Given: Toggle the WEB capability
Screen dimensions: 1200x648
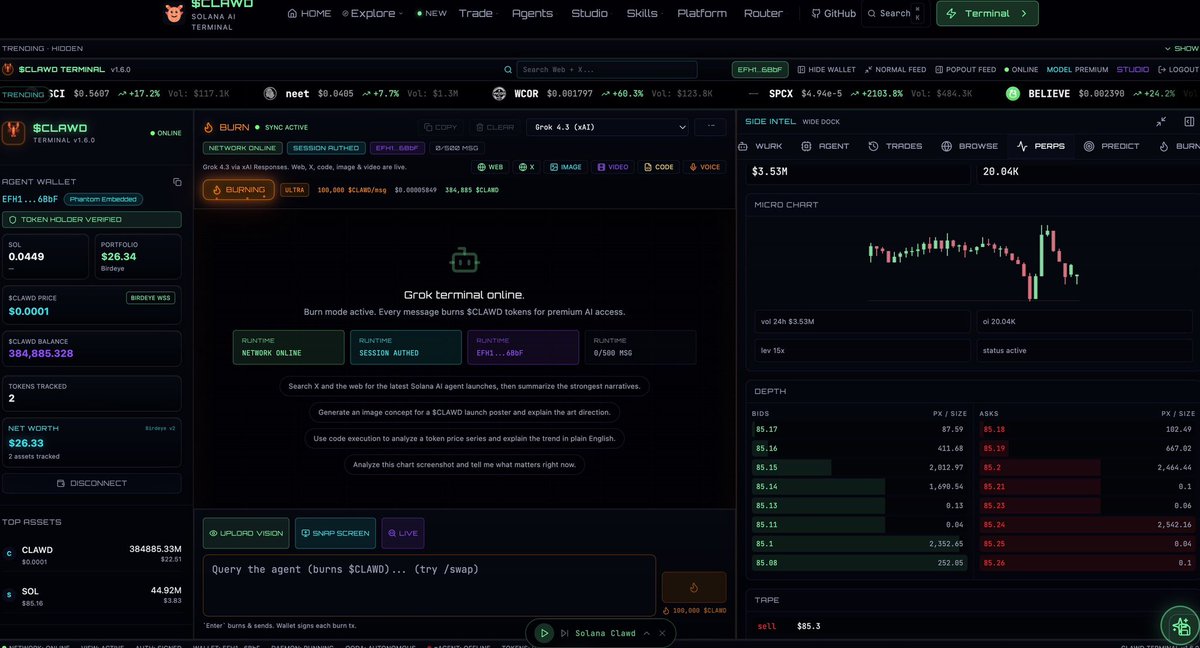Looking at the screenshot, I should click(490, 167).
